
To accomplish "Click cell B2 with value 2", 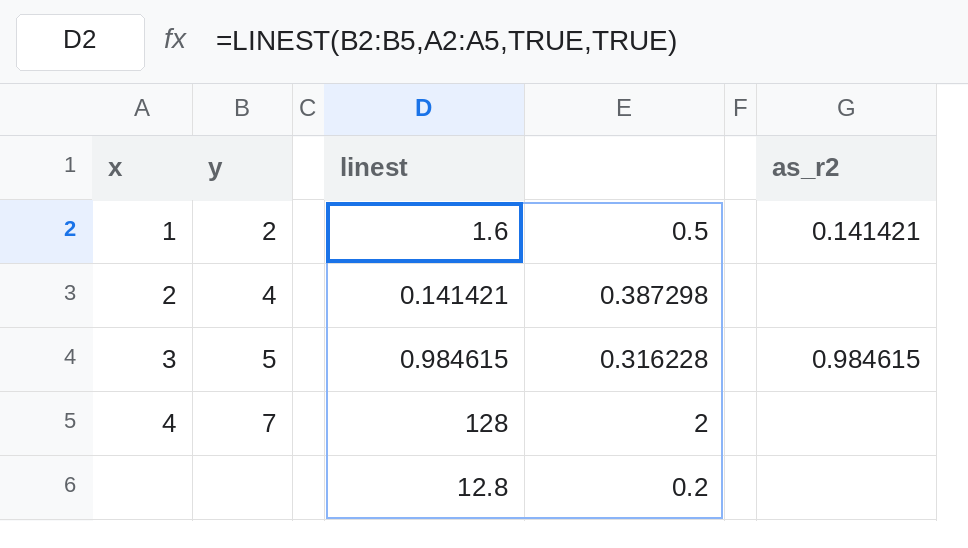I will pyautogui.click(x=243, y=232).
